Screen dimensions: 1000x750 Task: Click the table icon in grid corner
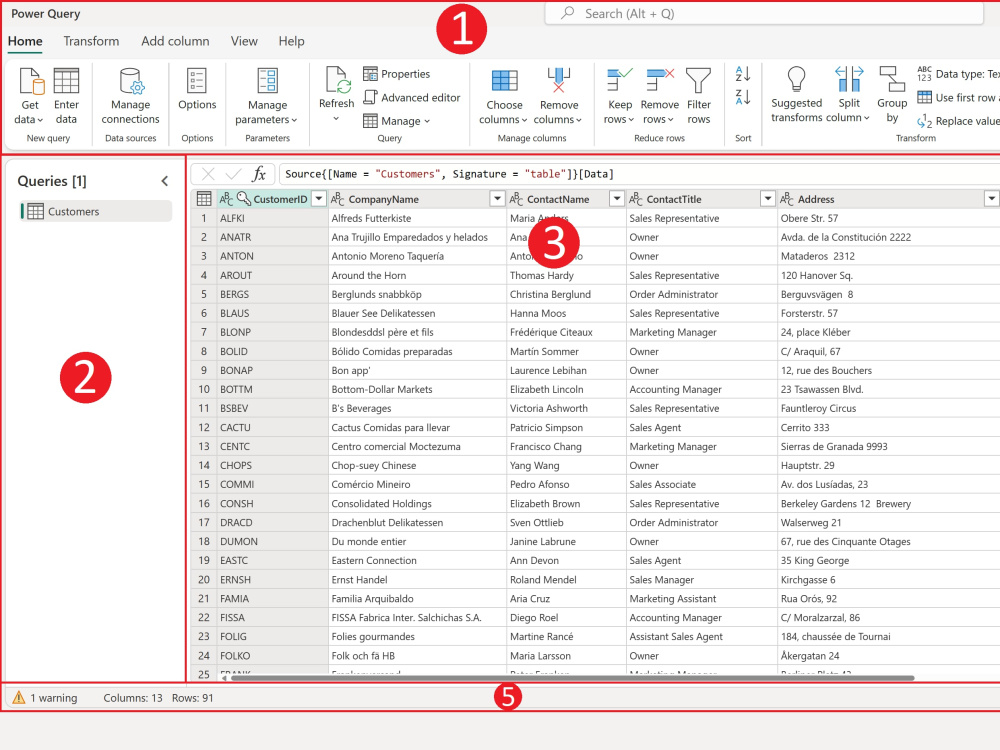[x=204, y=199]
